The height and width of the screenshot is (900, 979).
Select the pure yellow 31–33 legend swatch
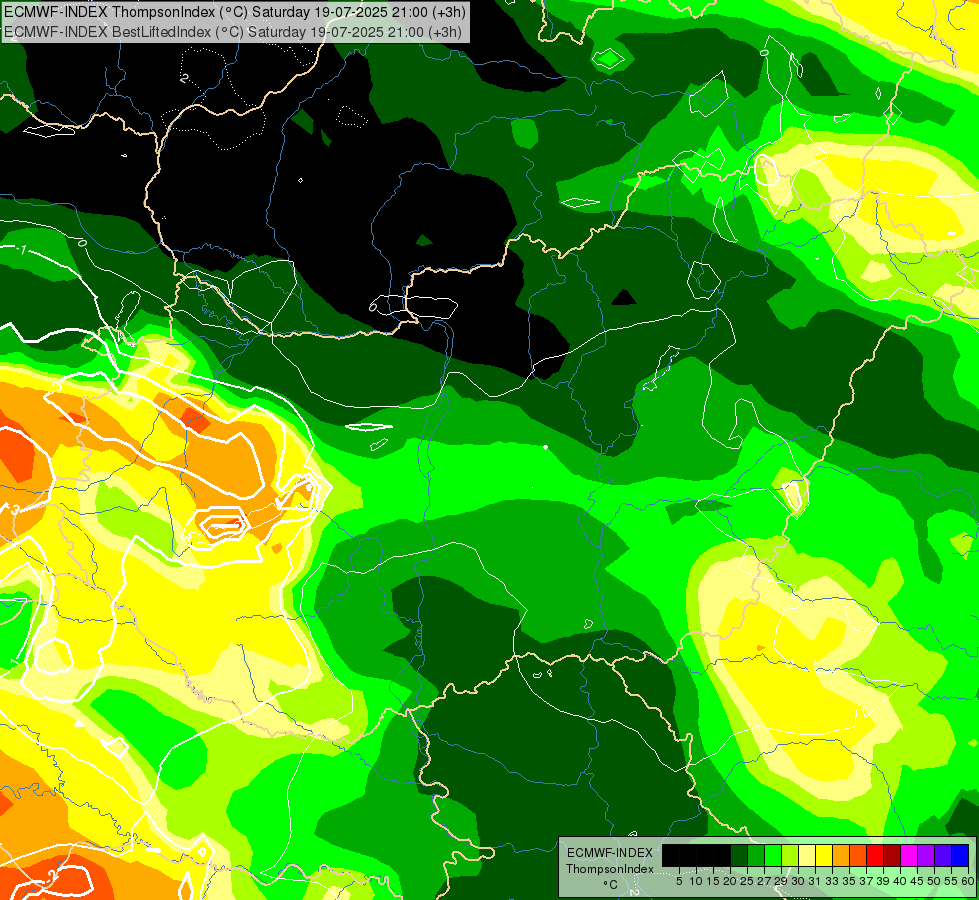click(x=824, y=855)
